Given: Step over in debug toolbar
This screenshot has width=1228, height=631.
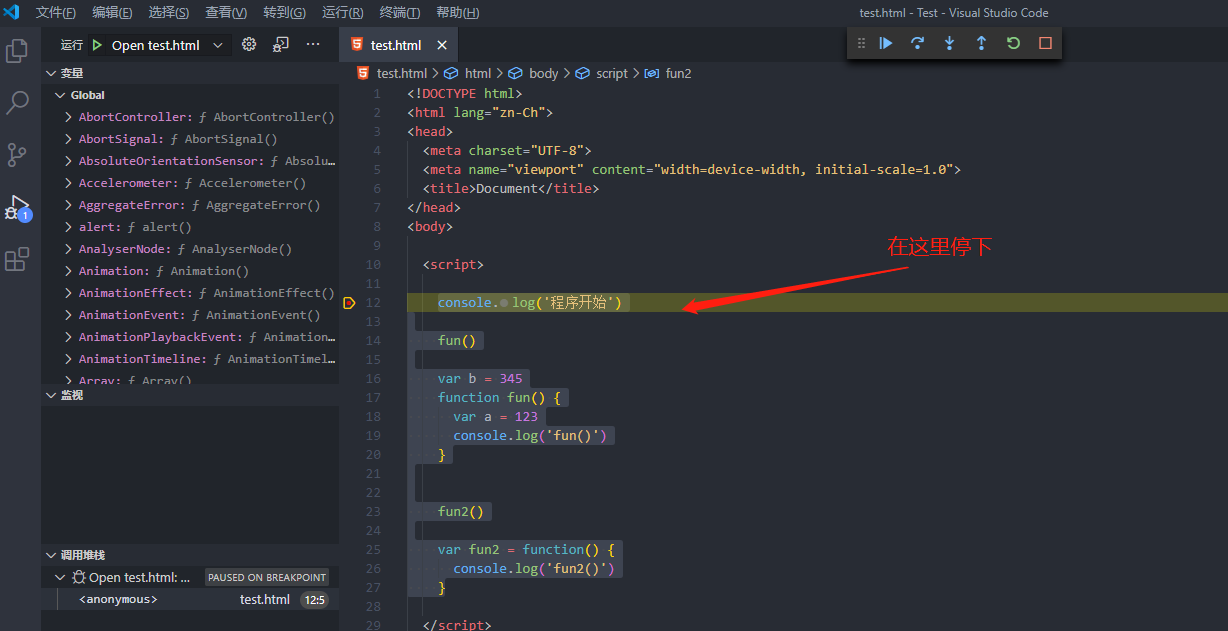Looking at the screenshot, I should 917,43.
